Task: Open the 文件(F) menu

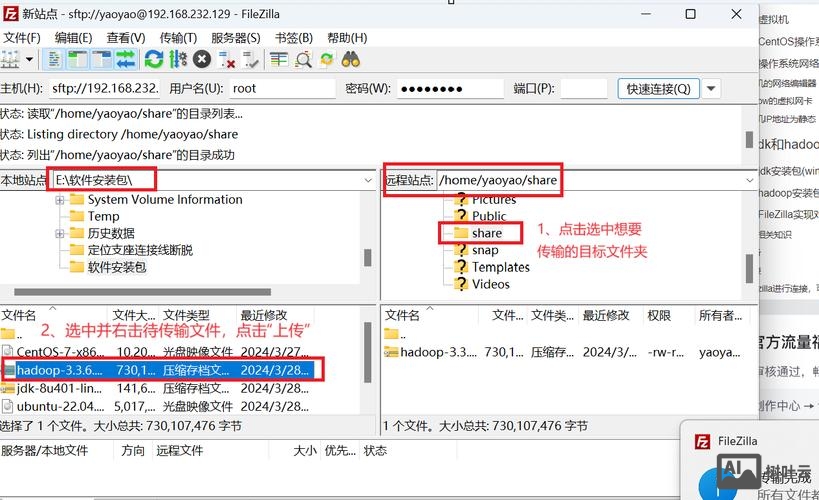Action: click(x=21, y=38)
